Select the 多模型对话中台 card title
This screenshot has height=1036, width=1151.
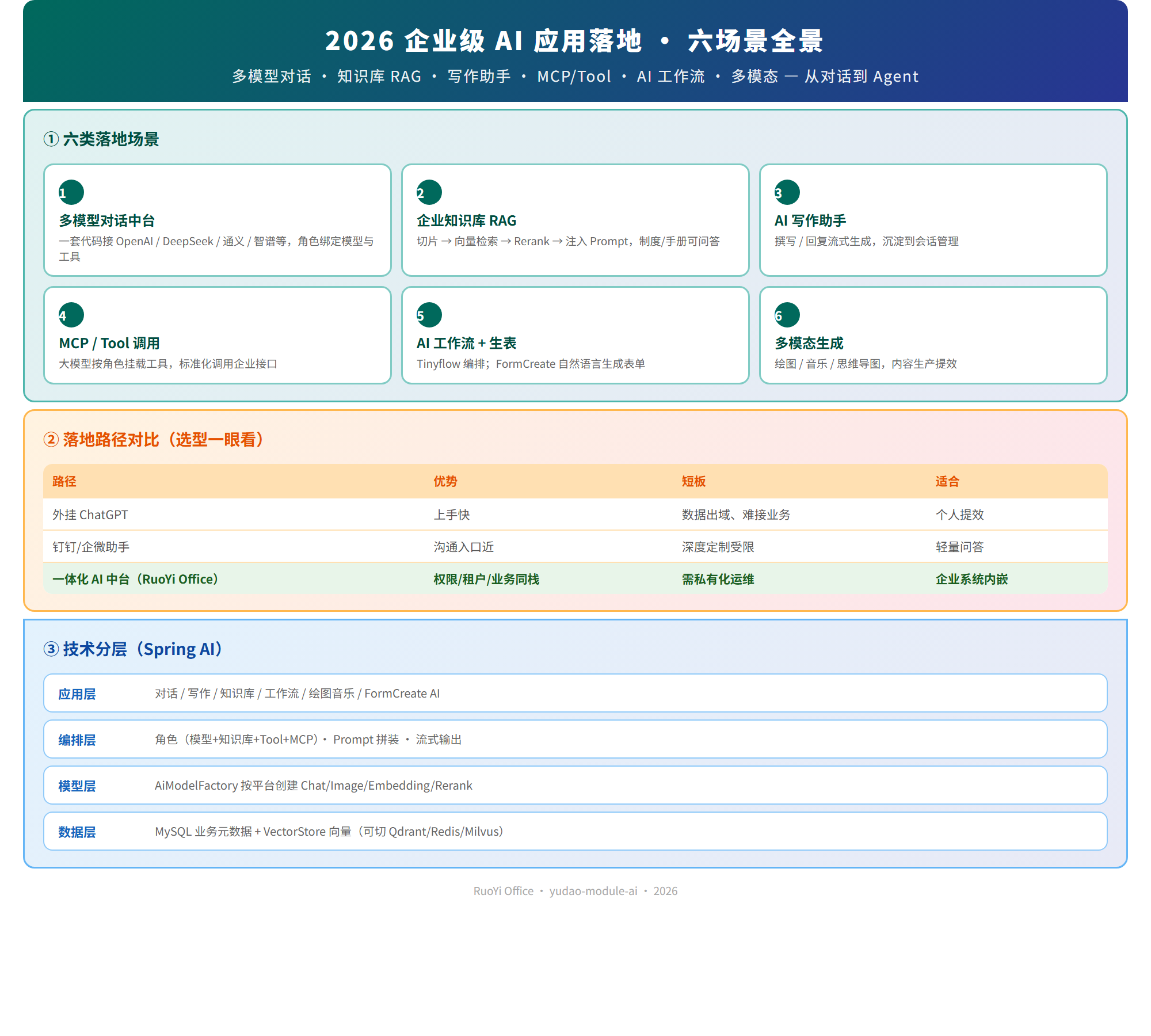pyautogui.click(x=107, y=220)
